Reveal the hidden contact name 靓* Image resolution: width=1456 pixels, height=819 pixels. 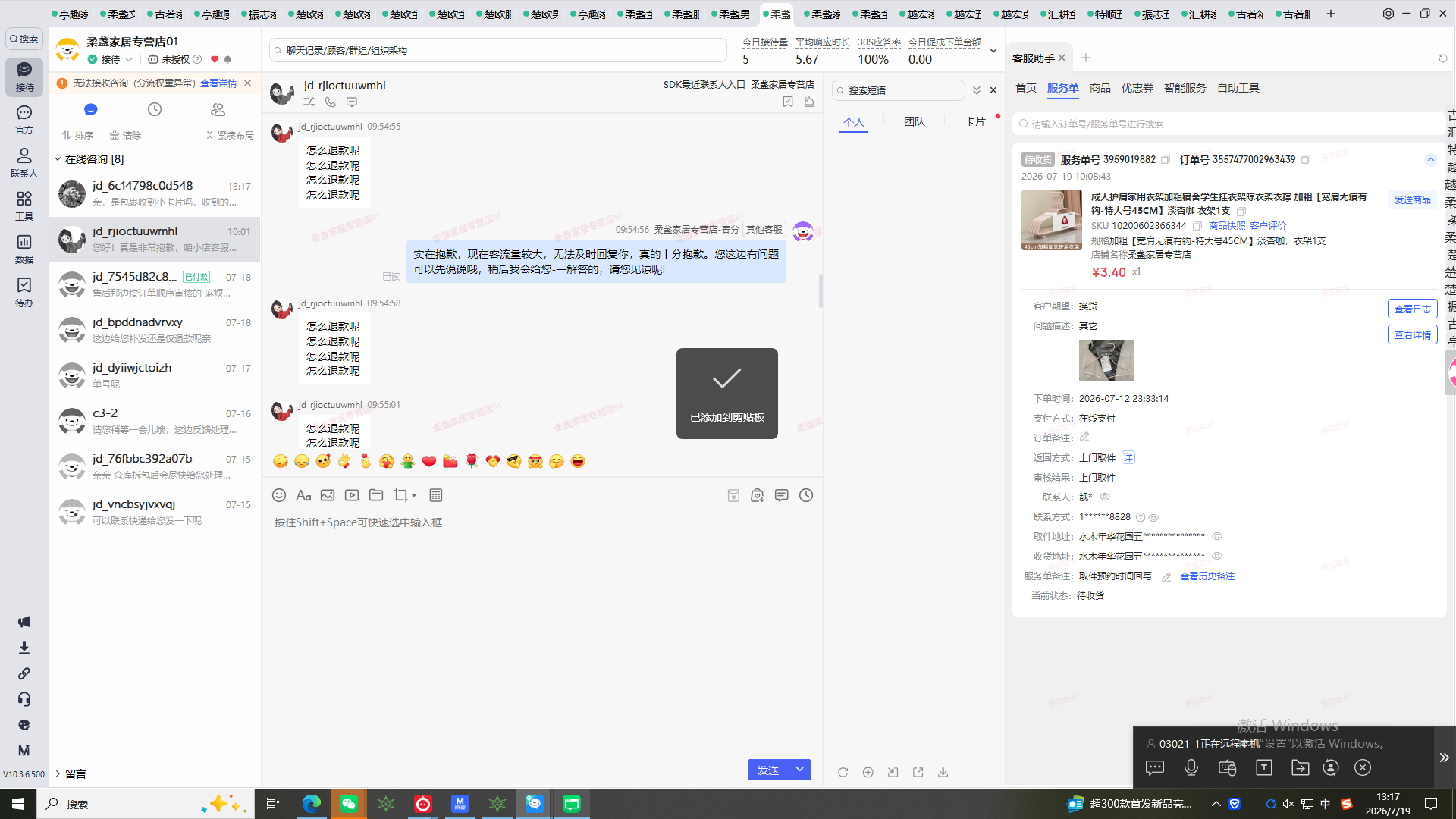pos(1105,497)
